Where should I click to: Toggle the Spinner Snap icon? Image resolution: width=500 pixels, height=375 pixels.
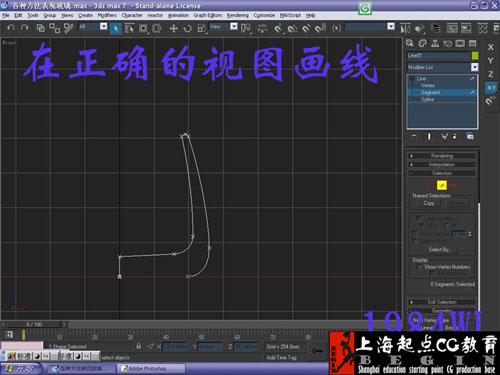pos(320,28)
